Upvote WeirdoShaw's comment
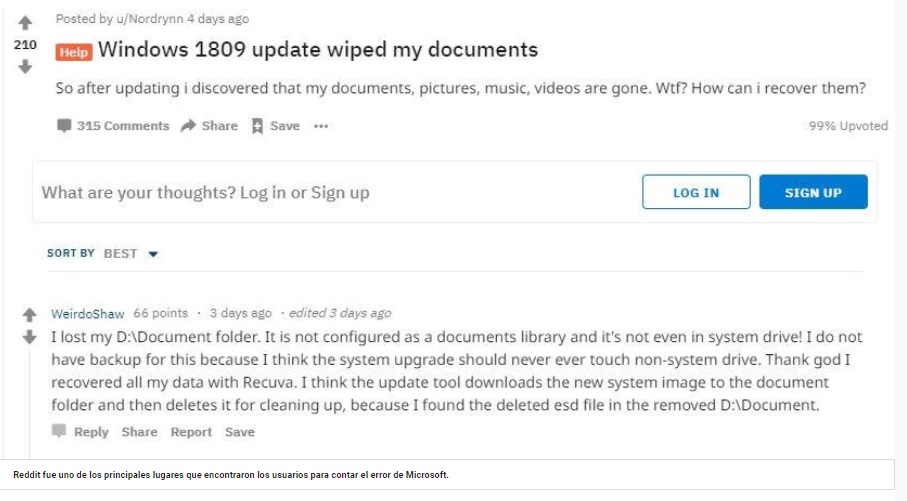907x501 pixels. 30,314
